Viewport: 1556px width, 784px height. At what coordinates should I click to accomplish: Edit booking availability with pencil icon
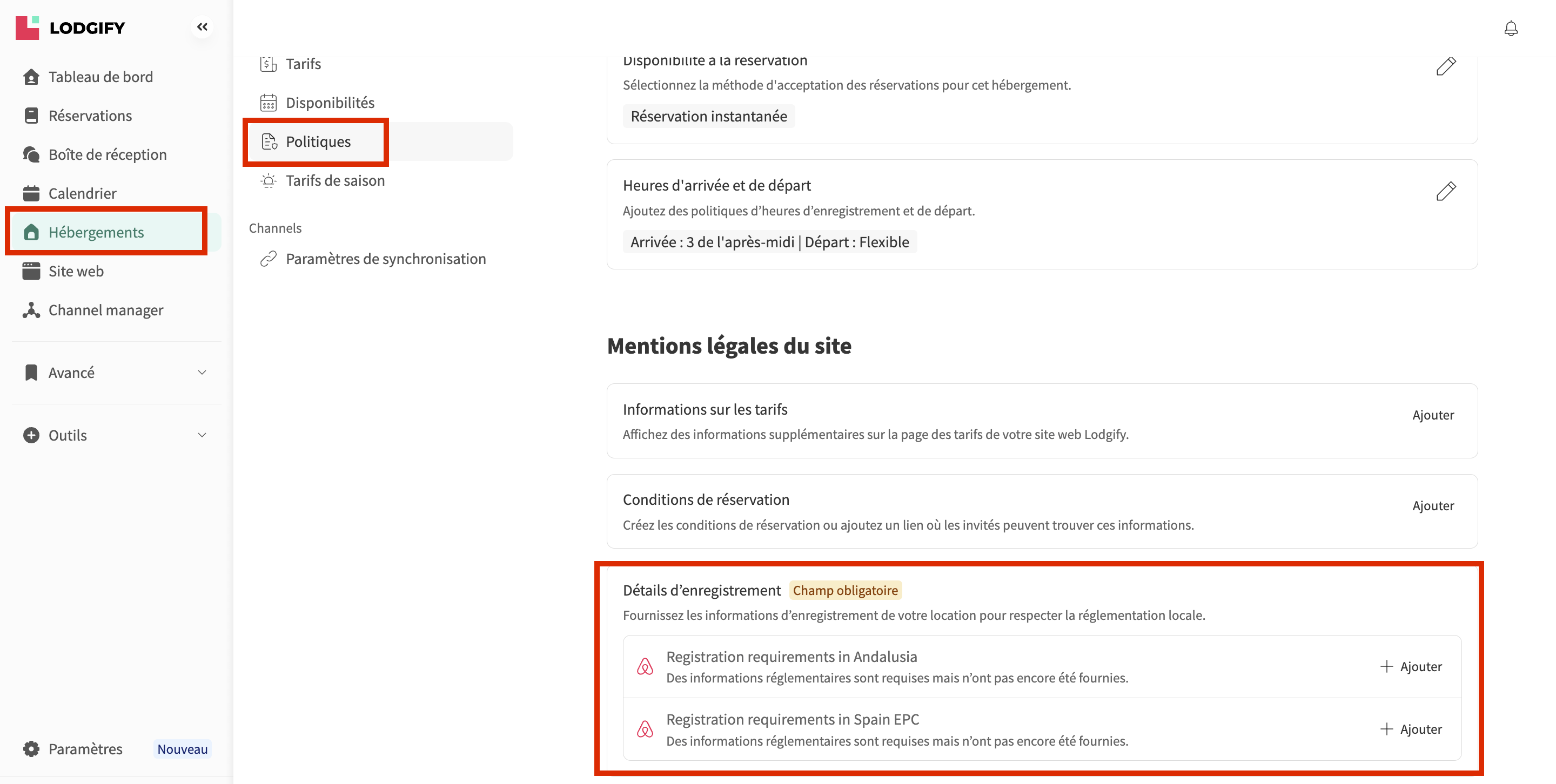1445,66
